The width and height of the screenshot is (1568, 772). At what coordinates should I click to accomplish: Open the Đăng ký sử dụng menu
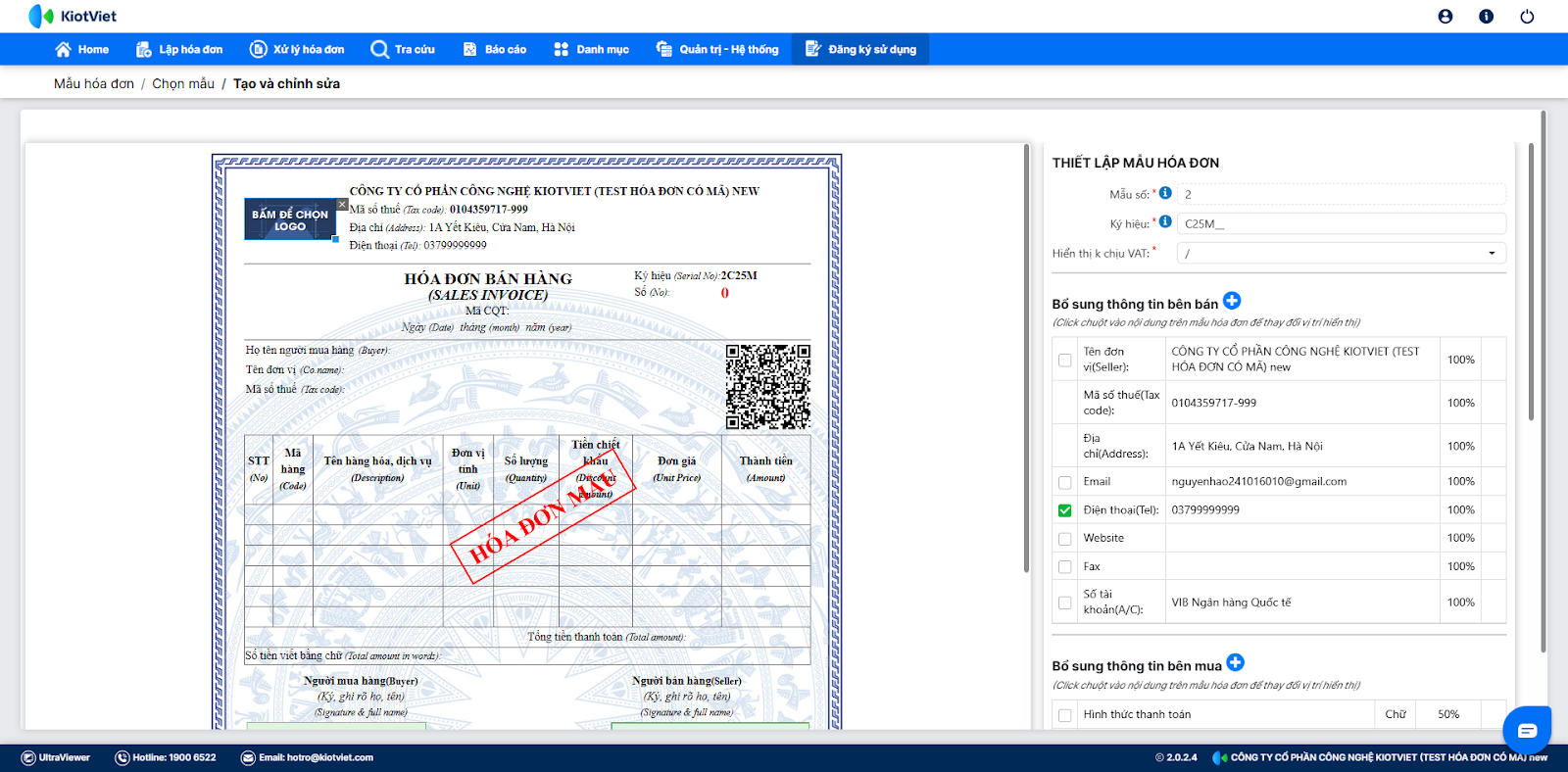pyautogui.click(x=860, y=49)
